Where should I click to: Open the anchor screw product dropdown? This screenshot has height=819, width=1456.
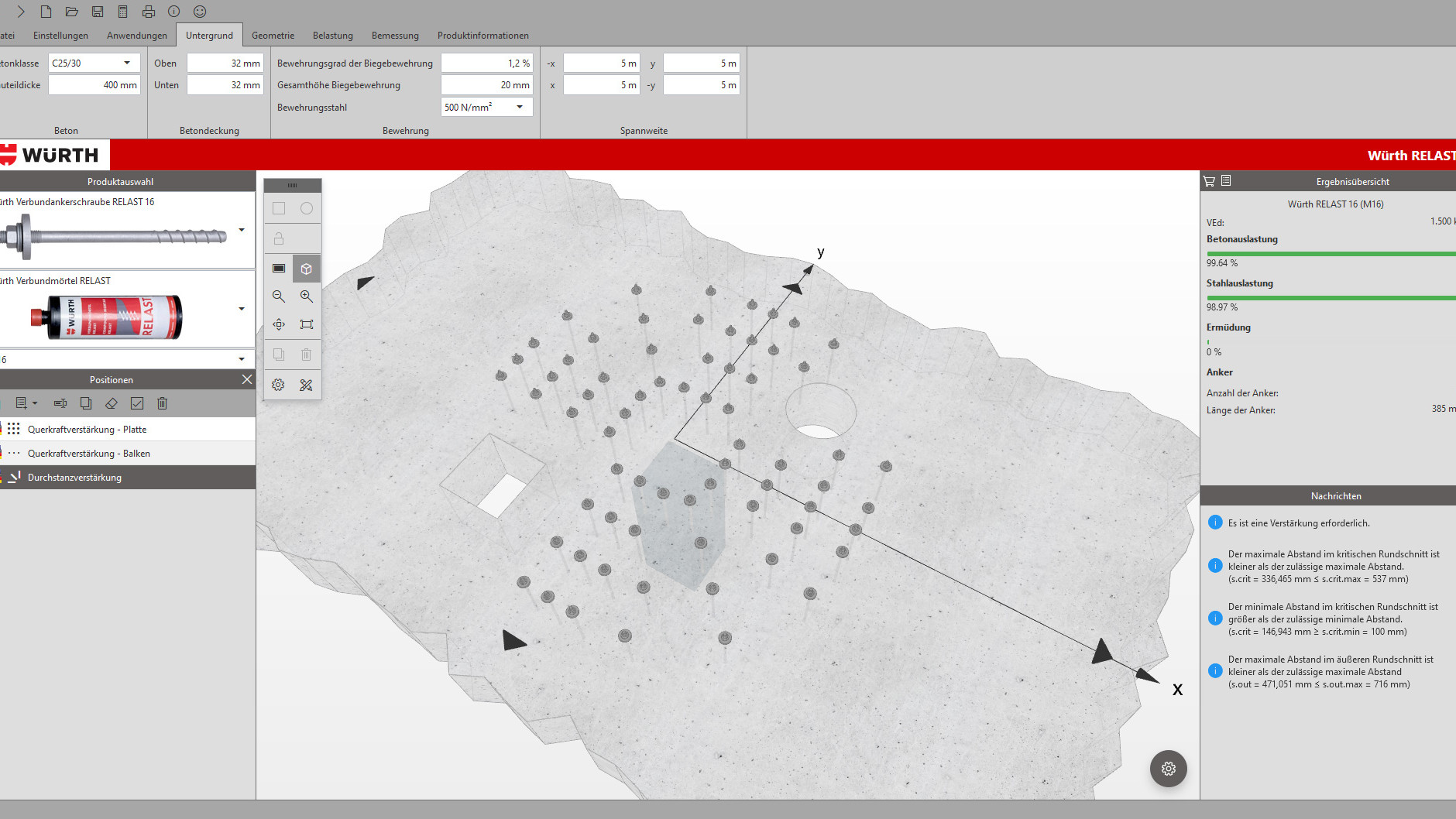point(242,230)
